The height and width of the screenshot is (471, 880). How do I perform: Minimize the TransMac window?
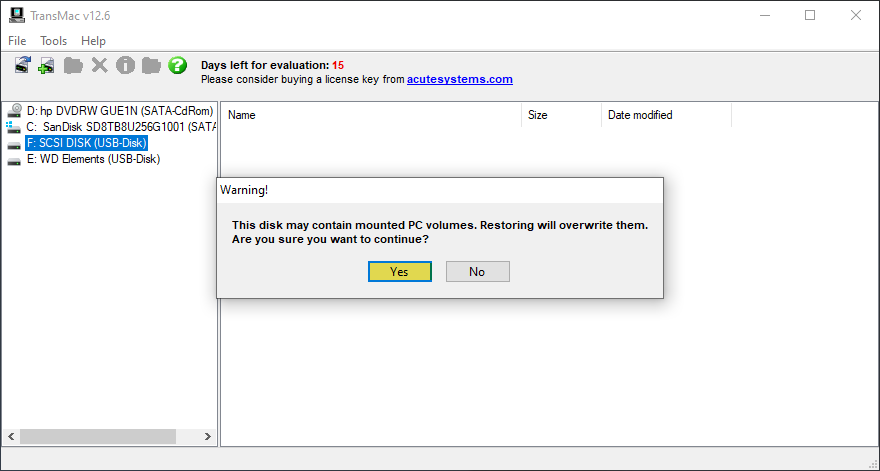(x=765, y=15)
